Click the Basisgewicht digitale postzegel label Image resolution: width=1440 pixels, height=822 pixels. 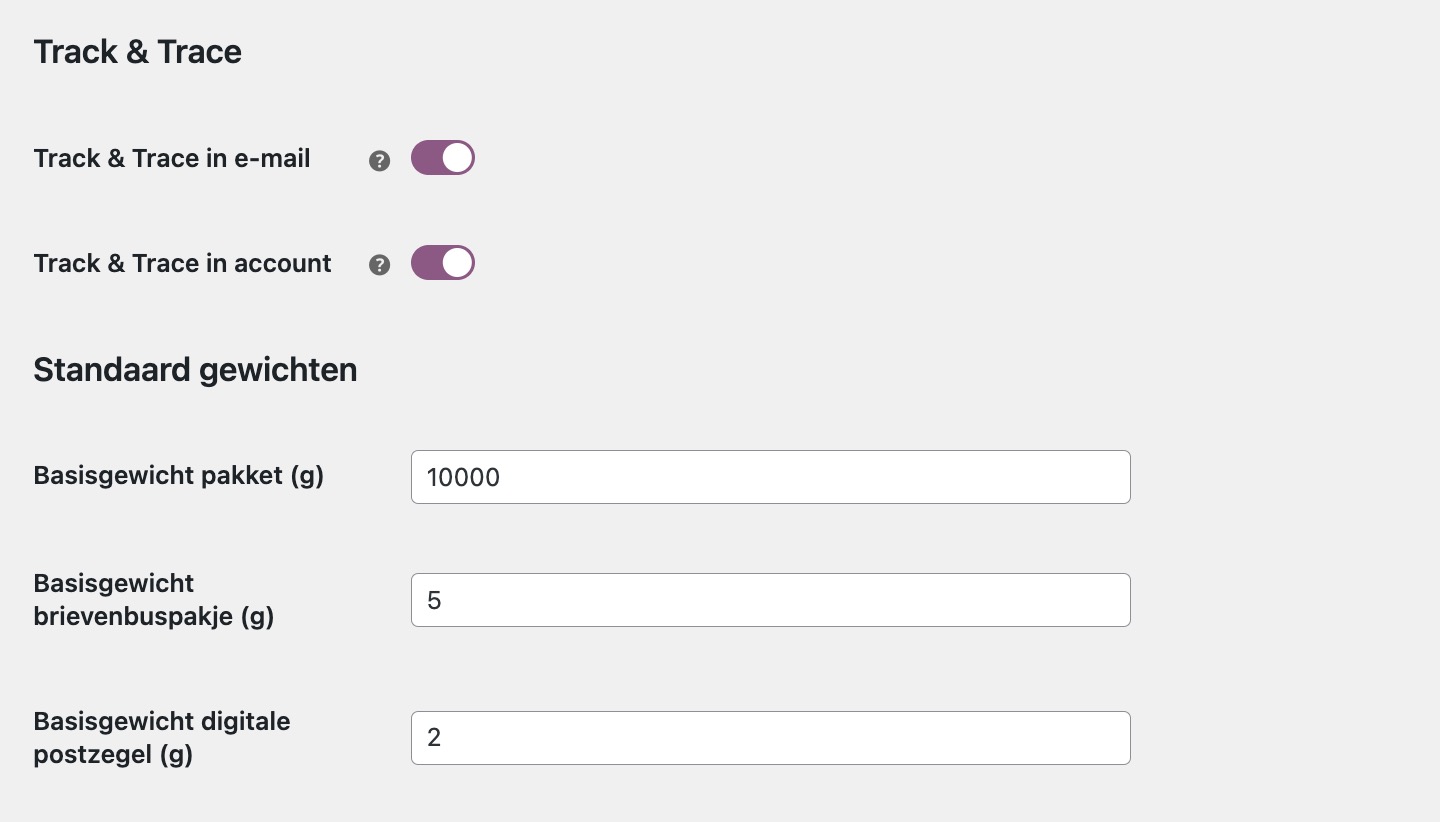click(x=161, y=737)
